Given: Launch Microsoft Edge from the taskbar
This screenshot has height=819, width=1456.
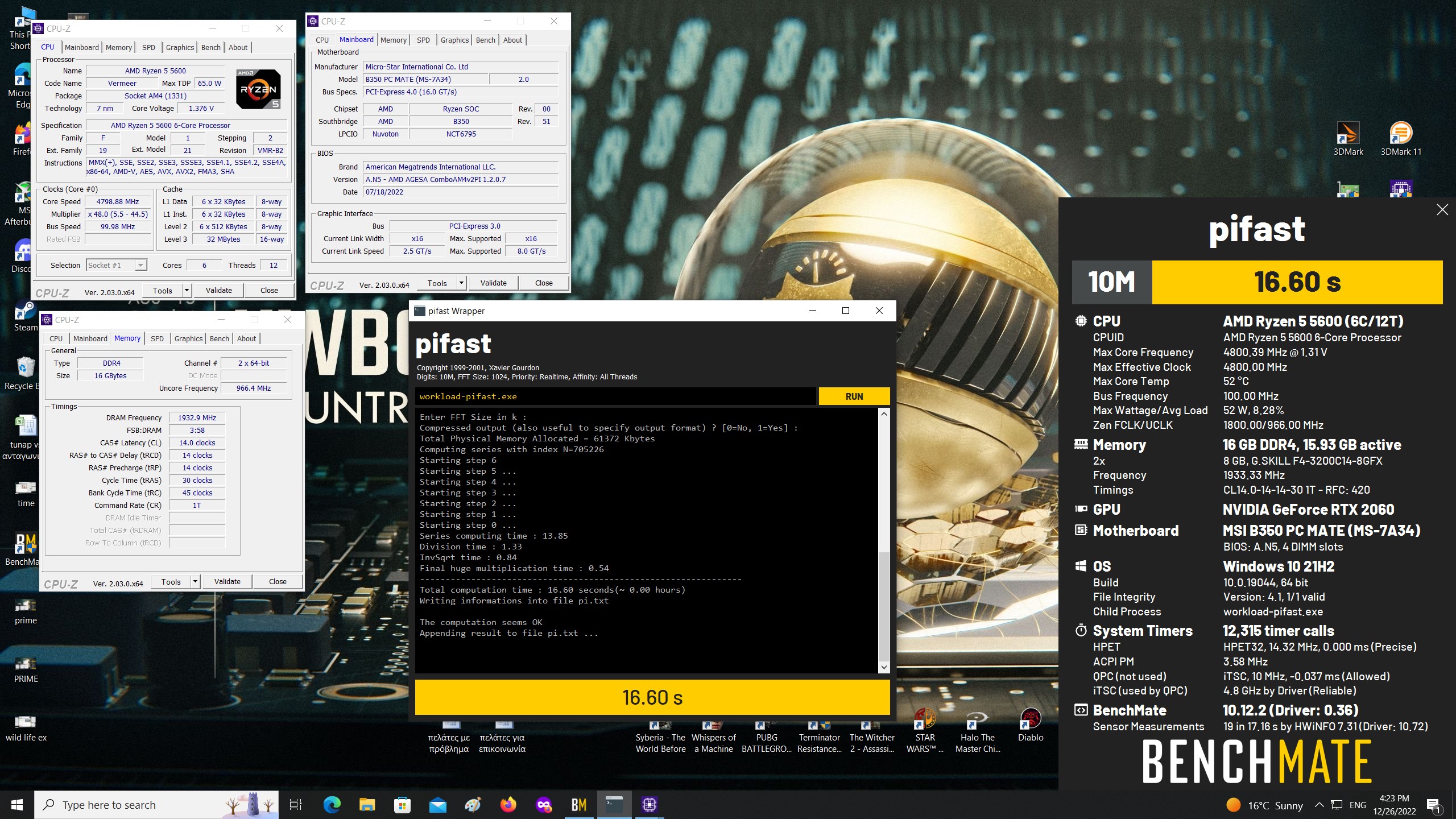Looking at the screenshot, I should (332, 805).
